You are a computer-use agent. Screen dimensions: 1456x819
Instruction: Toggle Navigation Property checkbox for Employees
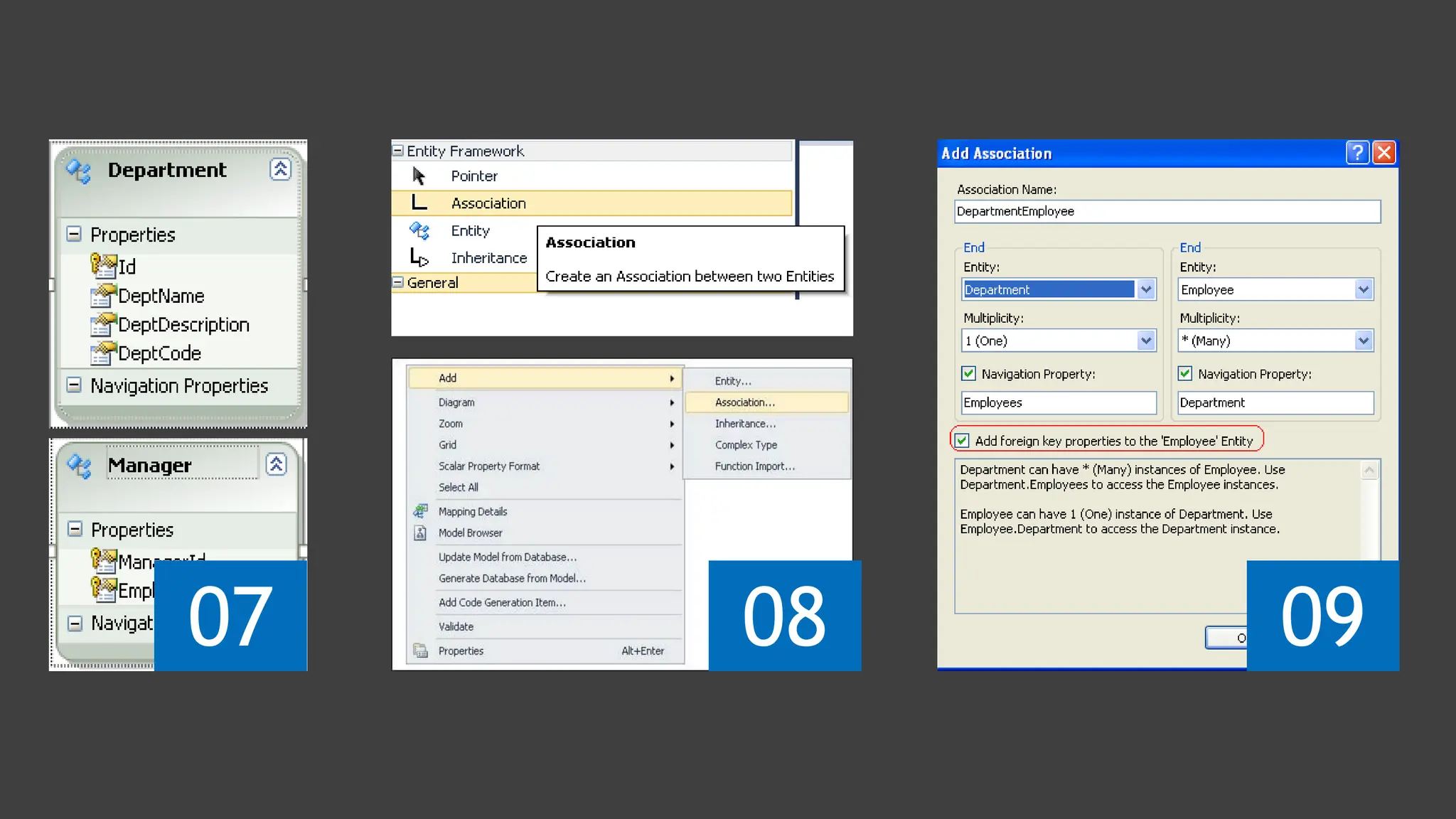[x=968, y=374]
